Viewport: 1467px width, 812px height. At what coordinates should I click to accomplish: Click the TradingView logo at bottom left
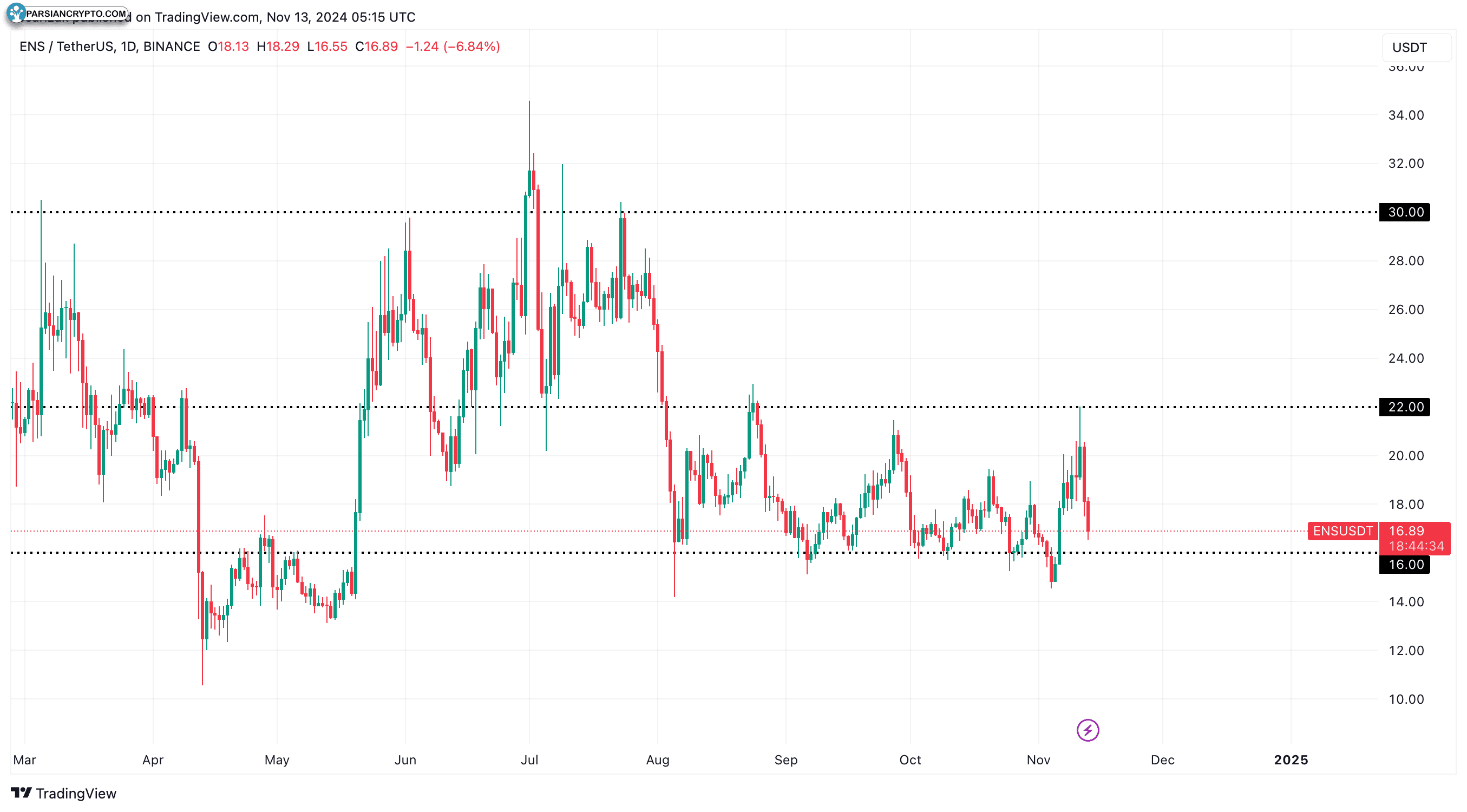coord(63,793)
